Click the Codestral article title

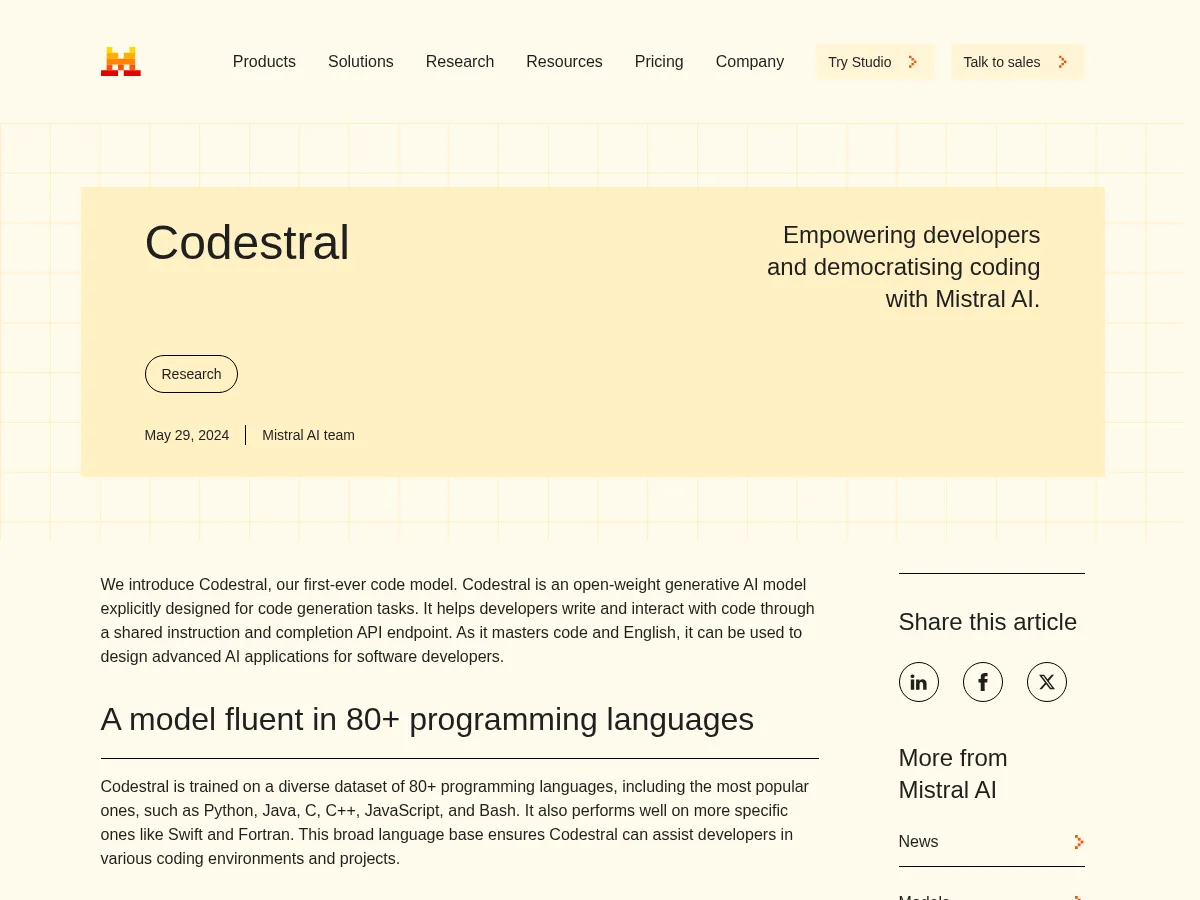click(x=247, y=242)
